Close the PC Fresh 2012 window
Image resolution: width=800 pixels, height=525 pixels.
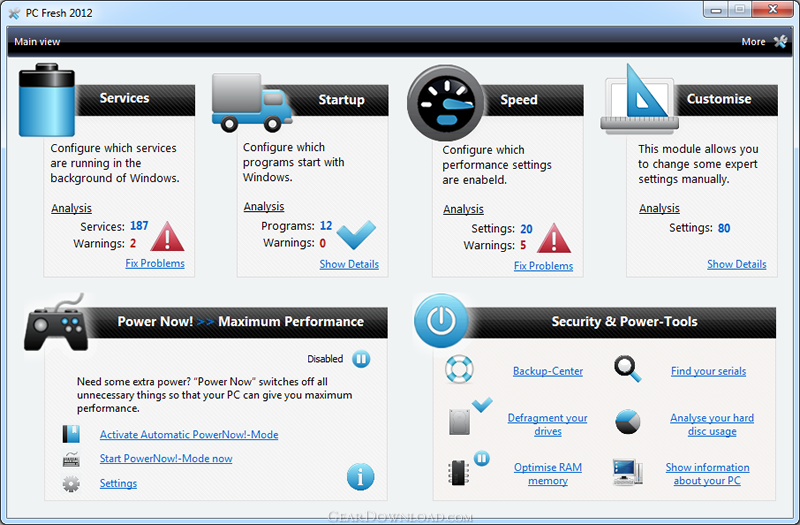click(772, 10)
